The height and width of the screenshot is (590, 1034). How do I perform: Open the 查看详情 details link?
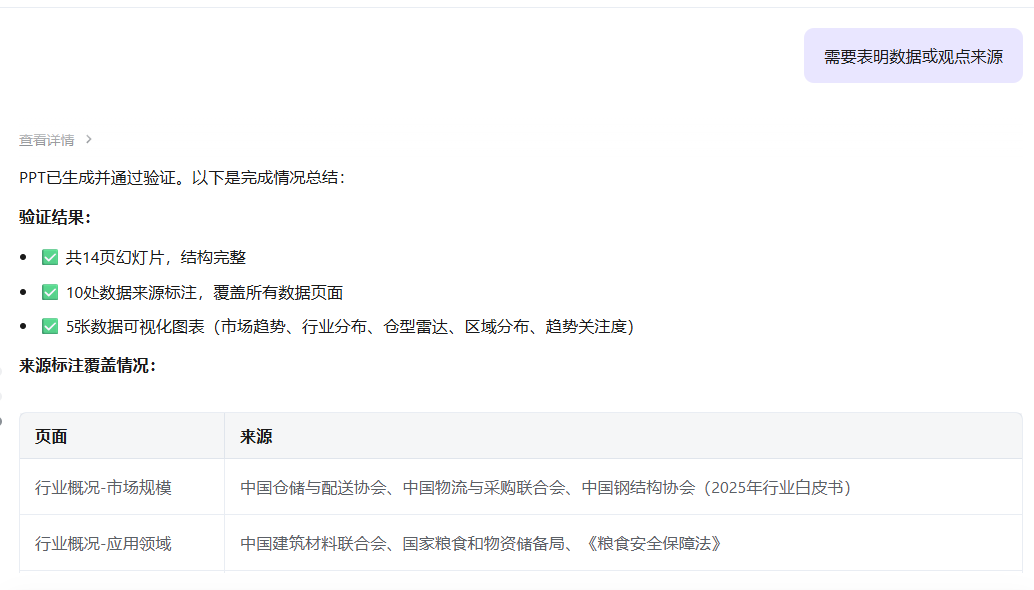tap(47, 140)
